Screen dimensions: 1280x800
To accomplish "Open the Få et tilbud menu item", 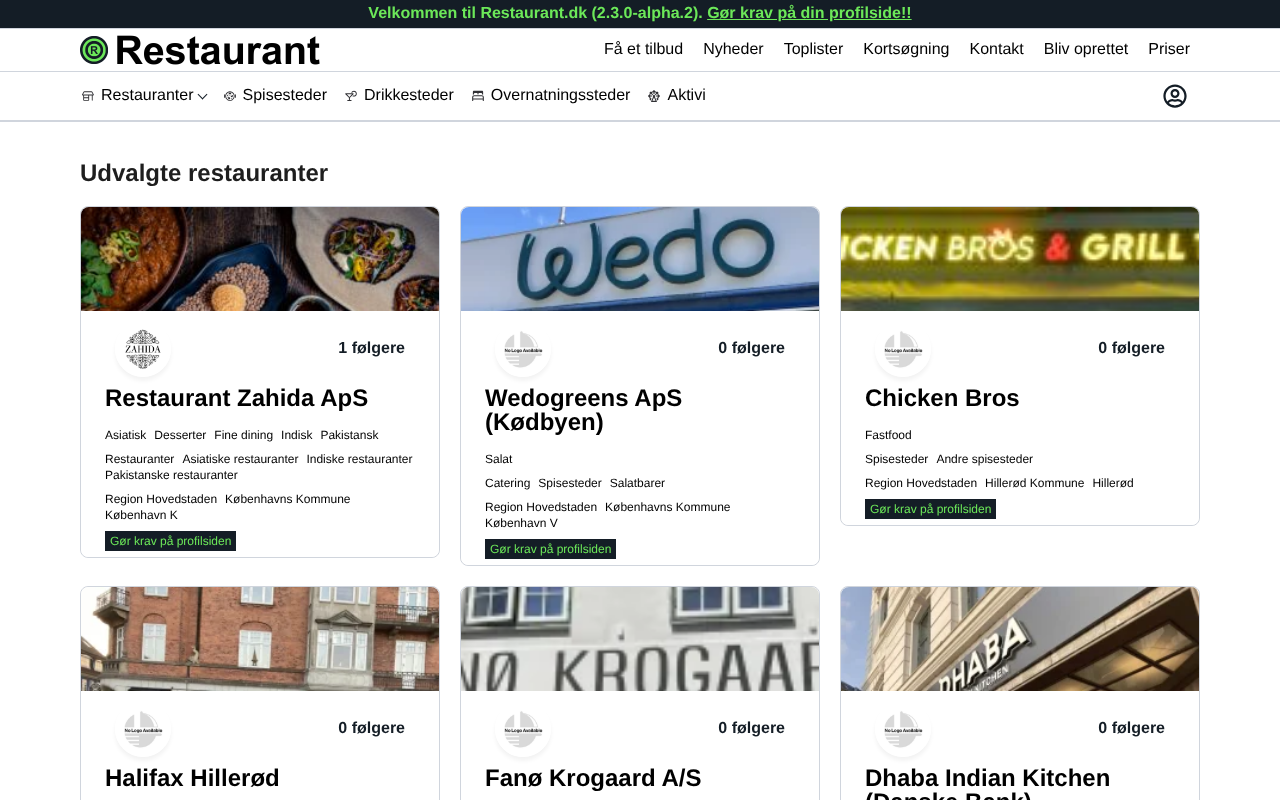I will click(643, 49).
